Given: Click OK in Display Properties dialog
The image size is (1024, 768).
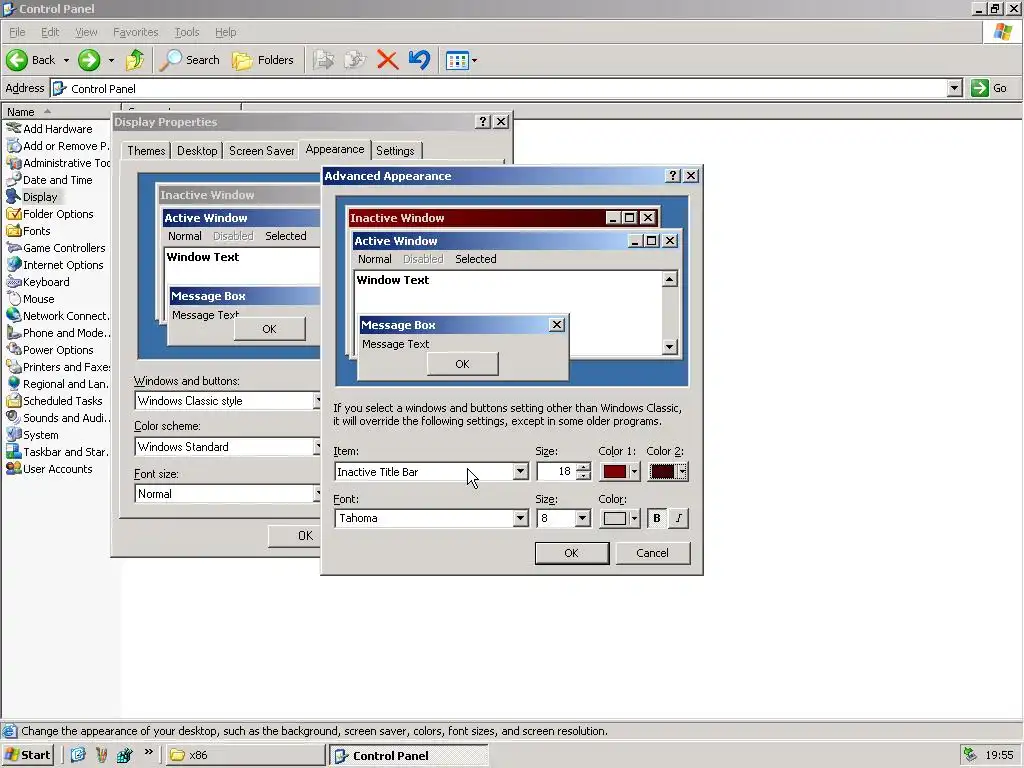Looking at the screenshot, I should tap(295, 536).
